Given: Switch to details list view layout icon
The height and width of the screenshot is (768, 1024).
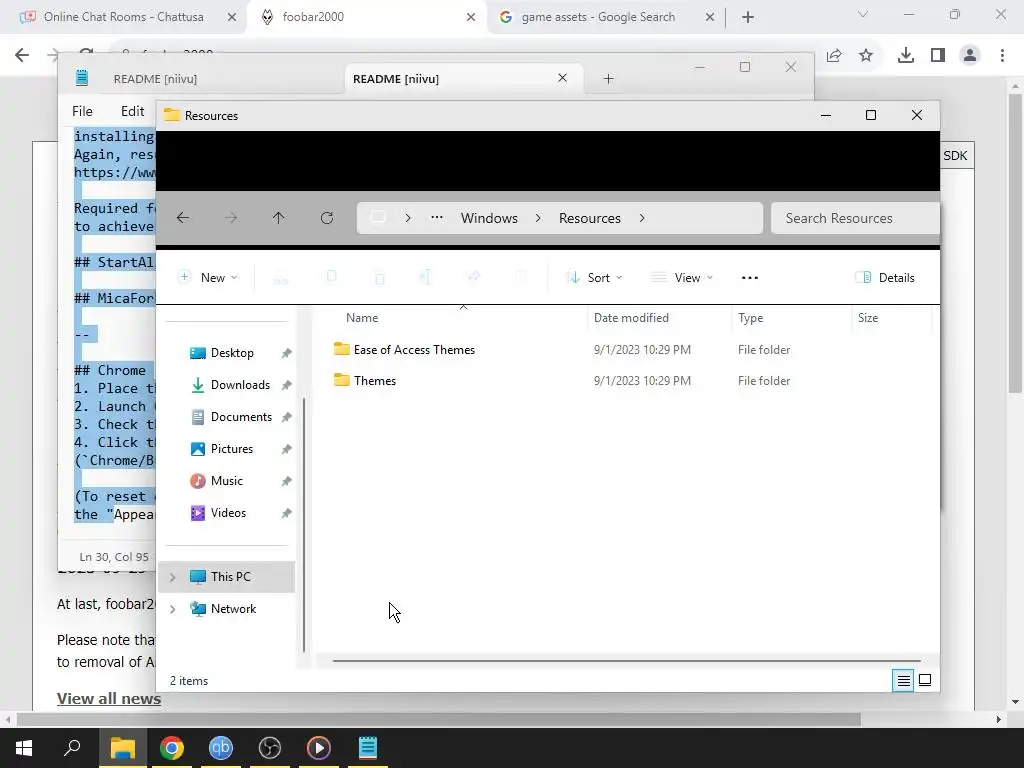Looking at the screenshot, I should click(903, 680).
